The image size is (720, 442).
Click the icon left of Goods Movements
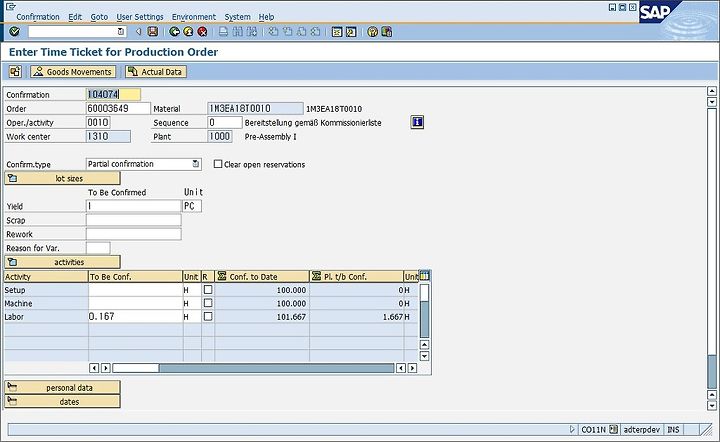(15, 72)
